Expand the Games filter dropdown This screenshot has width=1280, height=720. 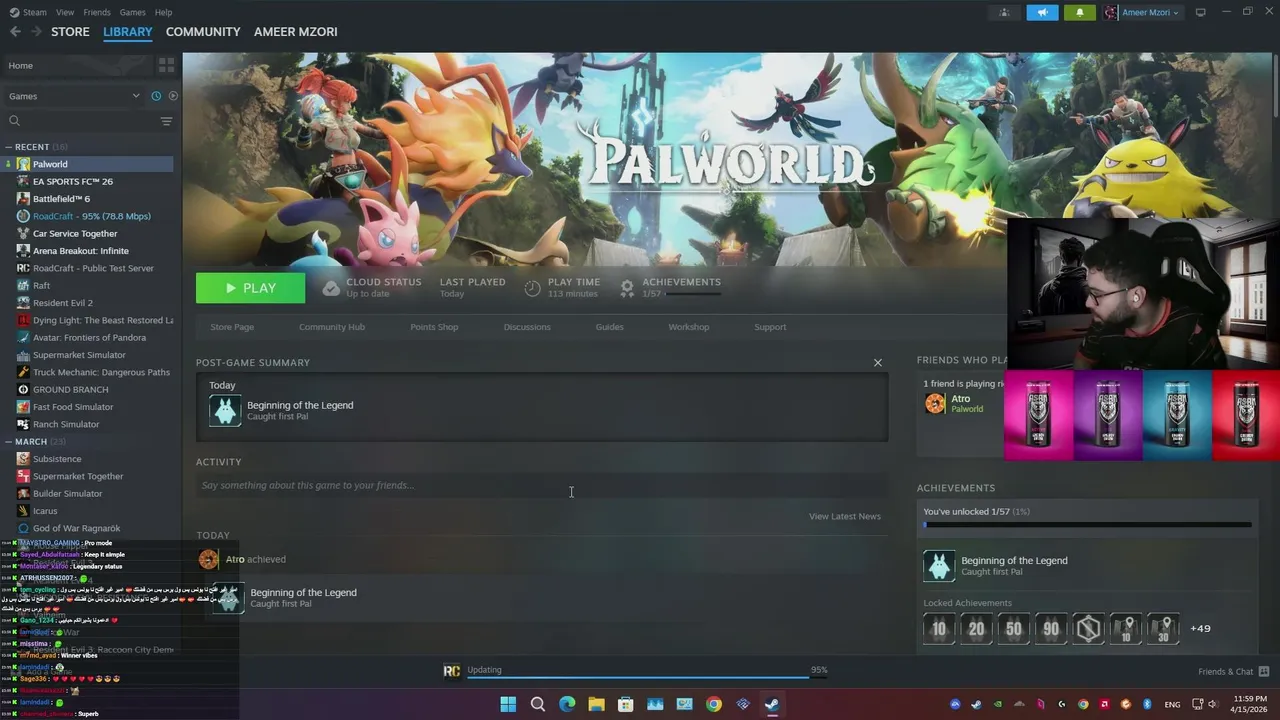[73, 96]
